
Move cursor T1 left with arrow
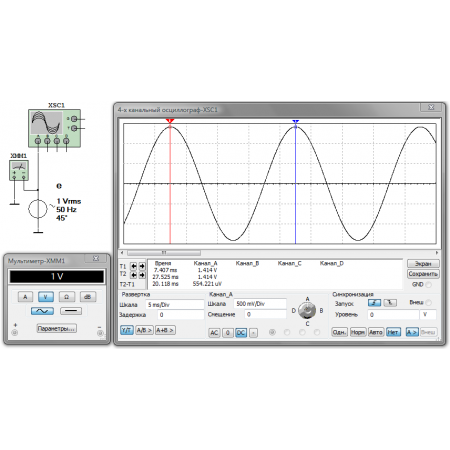(x=133, y=266)
